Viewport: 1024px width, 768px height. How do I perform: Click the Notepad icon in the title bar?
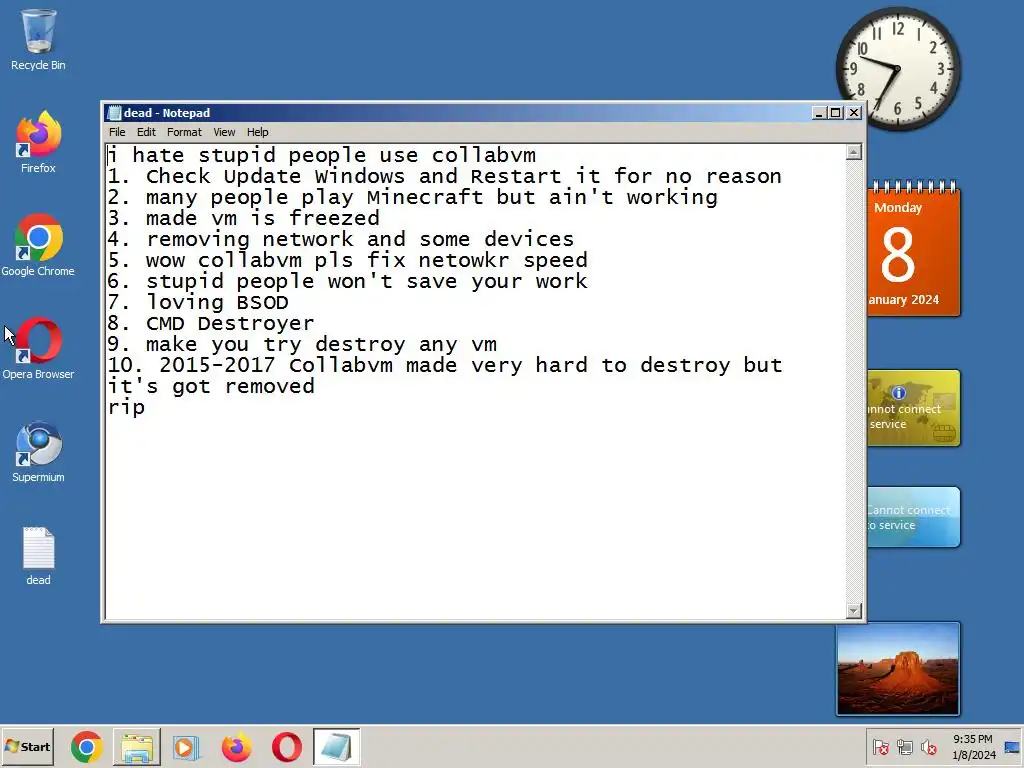tap(114, 113)
